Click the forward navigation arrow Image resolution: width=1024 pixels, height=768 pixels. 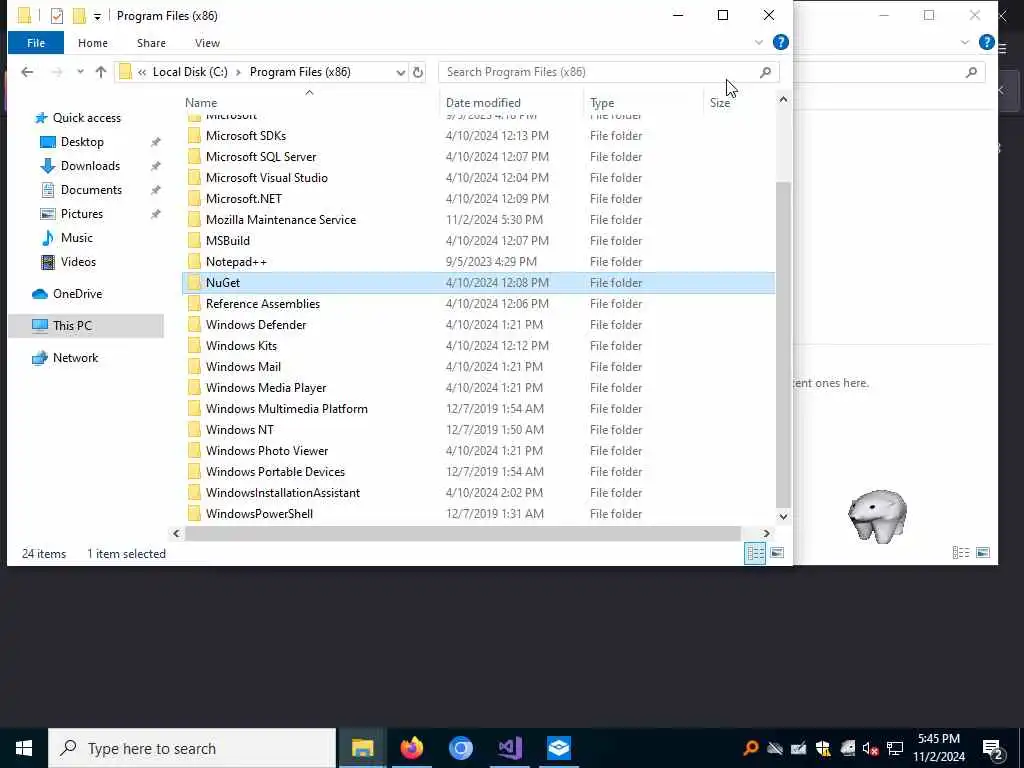click(57, 72)
